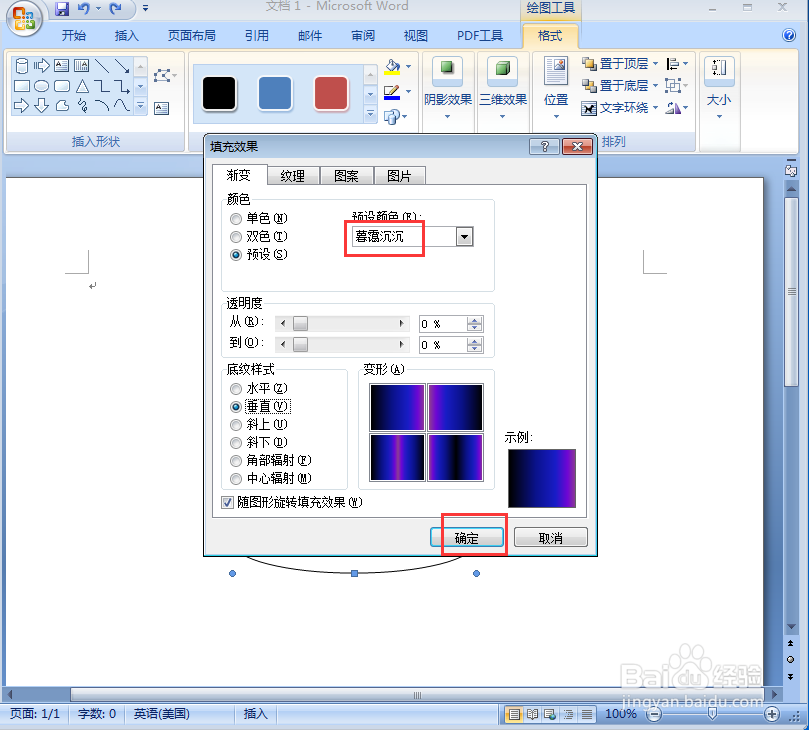Select the 预设 preset radio button
809x730 pixels.
(x=236, y=255)
